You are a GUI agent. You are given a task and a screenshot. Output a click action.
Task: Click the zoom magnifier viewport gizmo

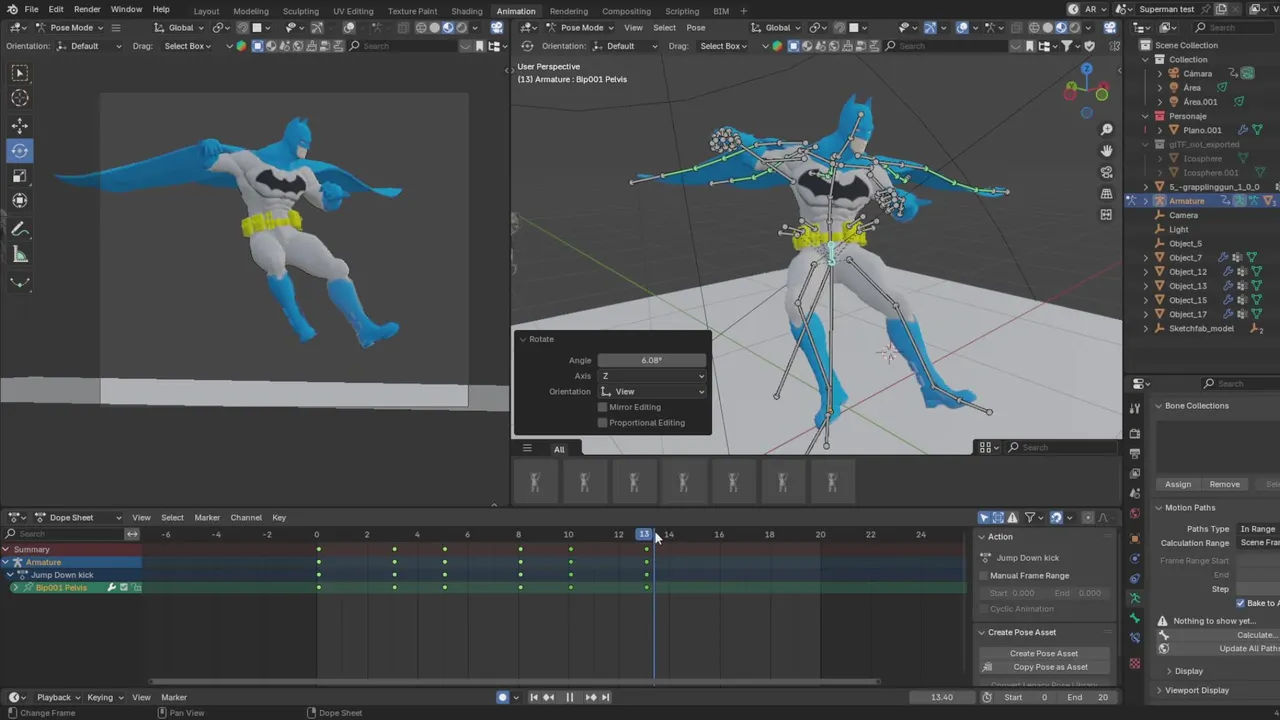click(x=1106, y=130)
